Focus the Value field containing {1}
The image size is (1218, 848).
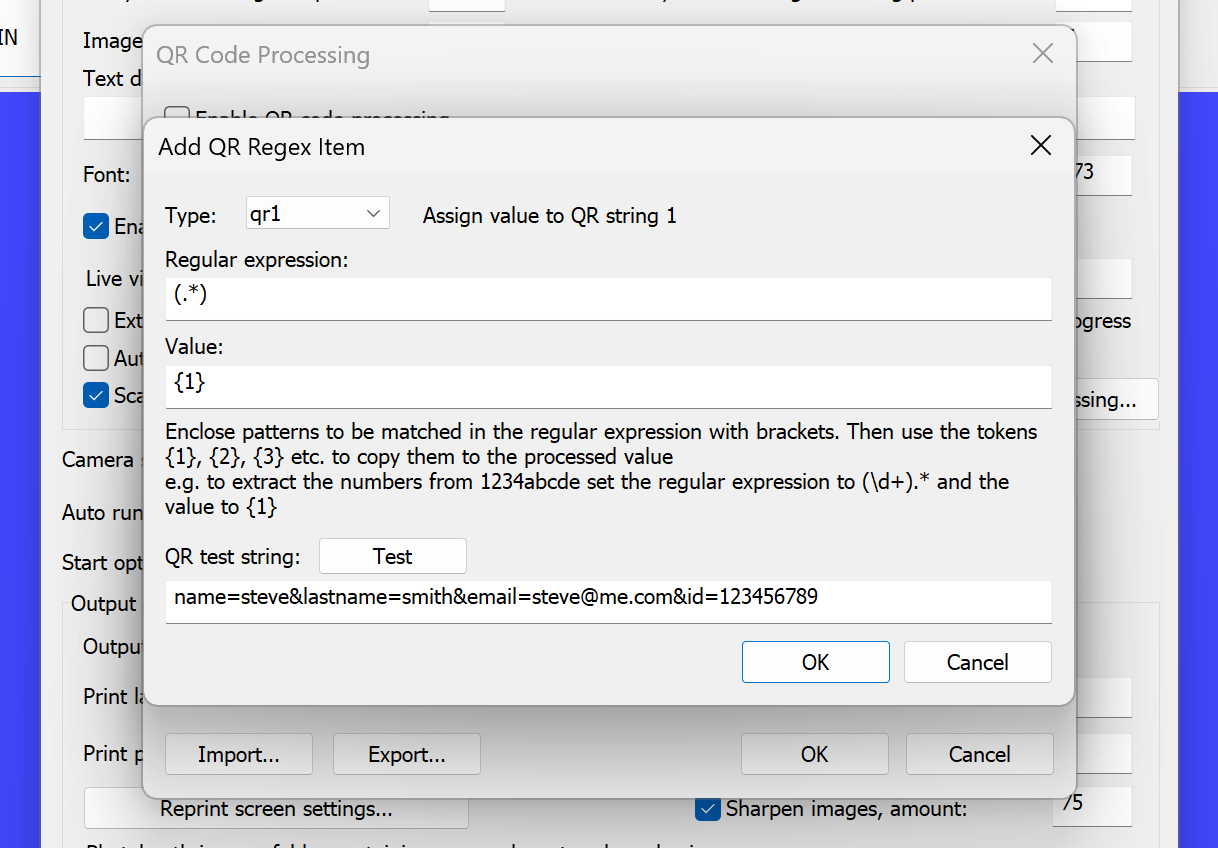(608, 385)
